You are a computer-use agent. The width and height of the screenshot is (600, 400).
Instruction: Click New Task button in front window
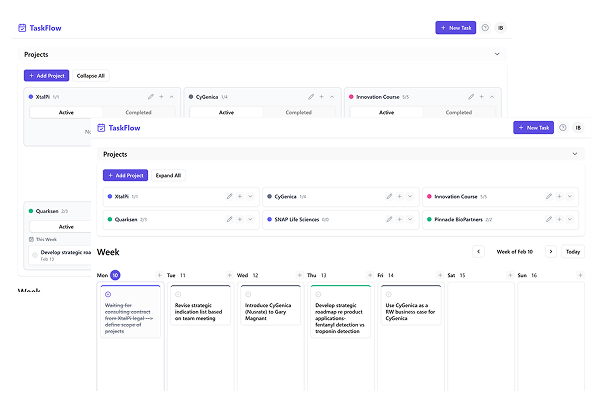click(533, 127)
